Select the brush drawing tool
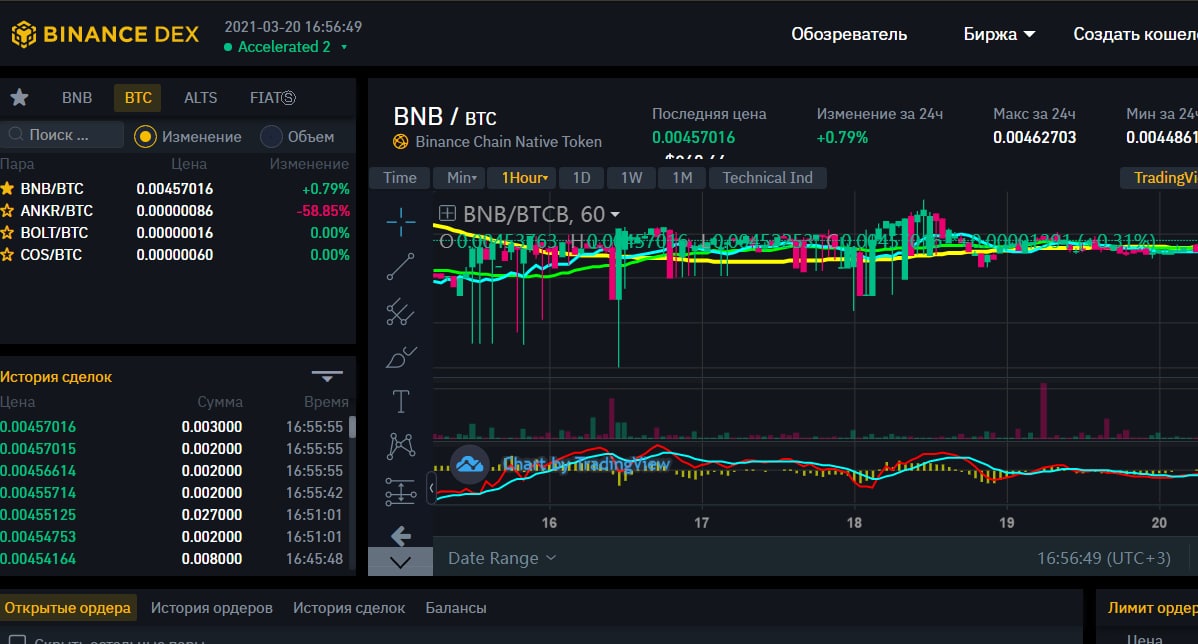This screenshot has height=644, width=1198. point(400,357)
